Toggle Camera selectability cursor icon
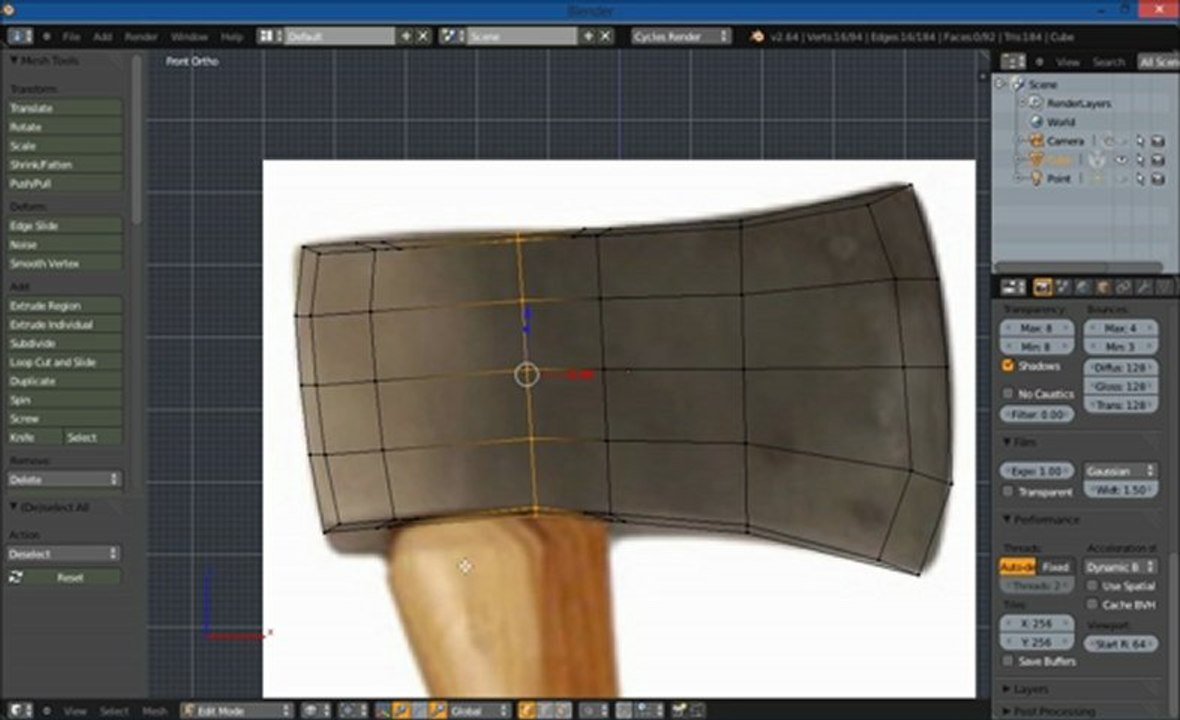Viewport: 1180px width, 720px height. click(1139, 141)
